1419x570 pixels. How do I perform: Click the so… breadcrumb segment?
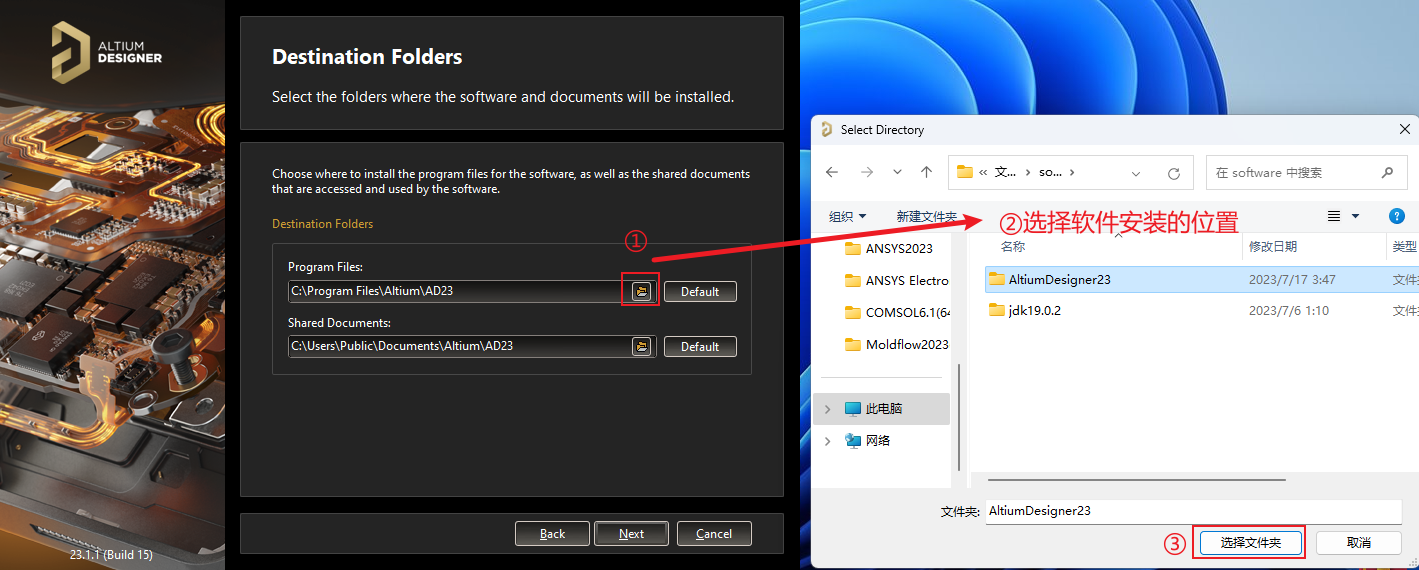[x=1050, y=172]
